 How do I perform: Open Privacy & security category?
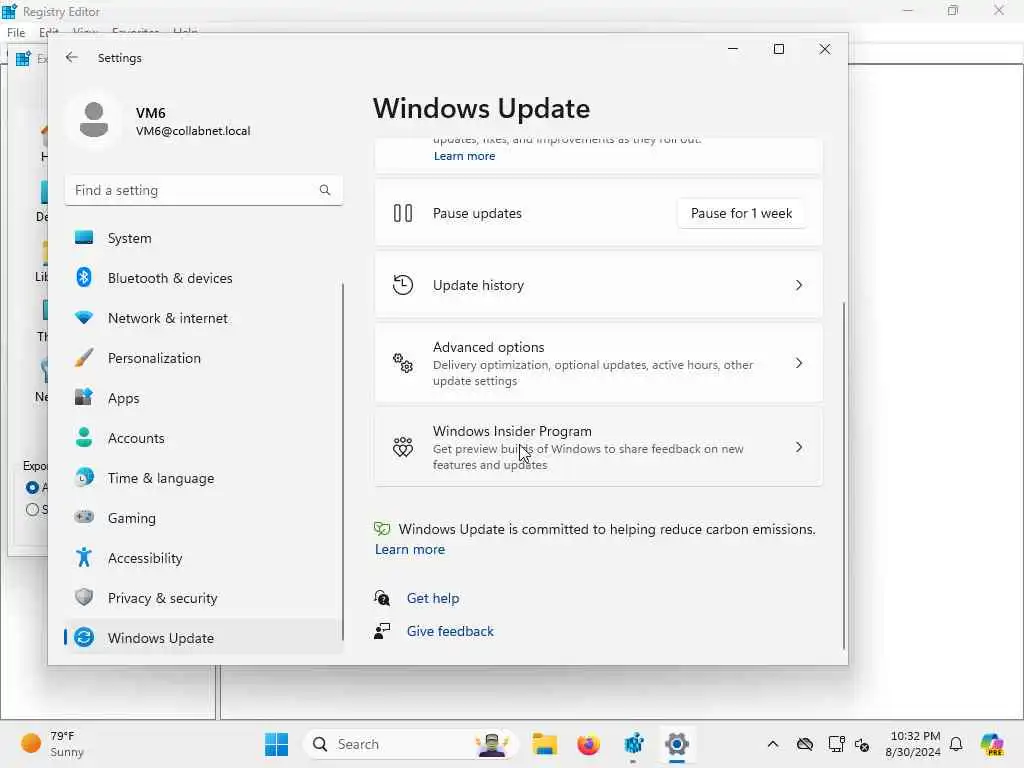(204, 598)
